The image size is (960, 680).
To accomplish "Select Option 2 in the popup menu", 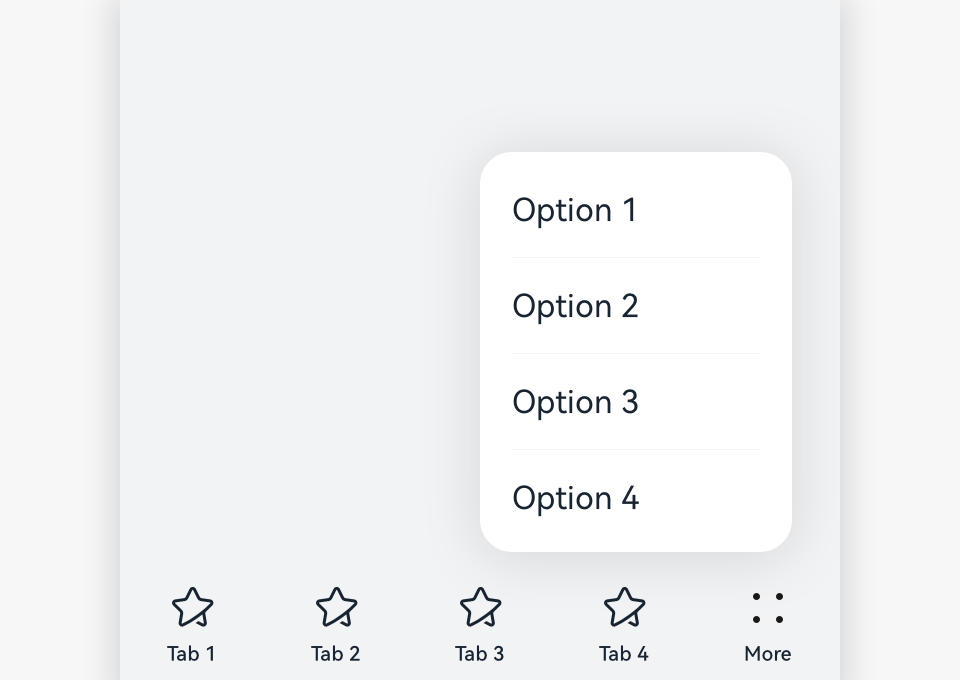I will click(x=575, y=306).
